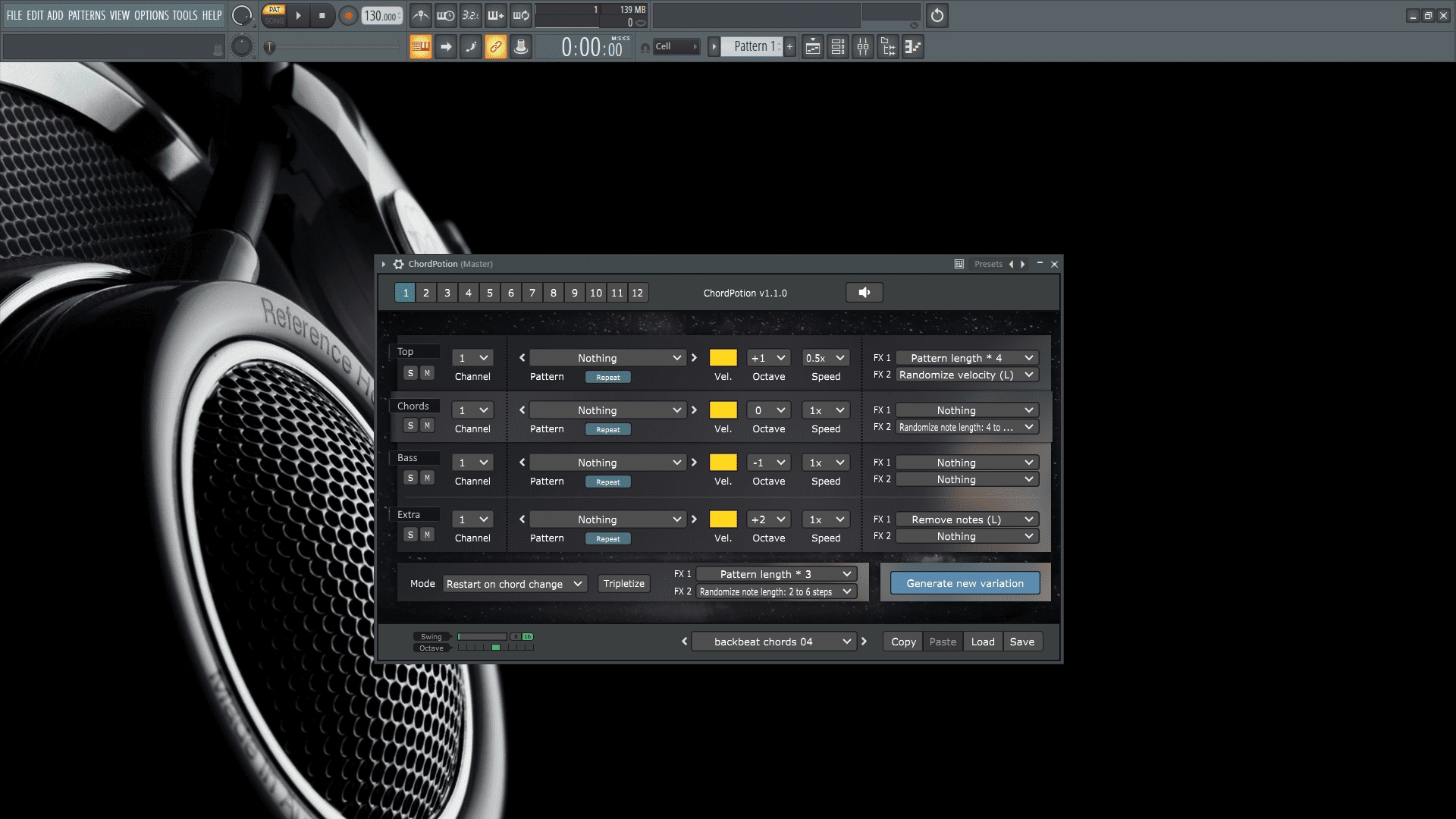Open the TOOLS menu
This screenshot has width=1456, height=819.
click(185, 15)
